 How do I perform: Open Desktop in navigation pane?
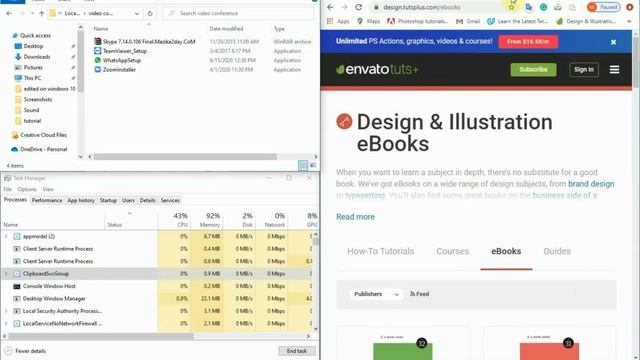tap(29, 46)
